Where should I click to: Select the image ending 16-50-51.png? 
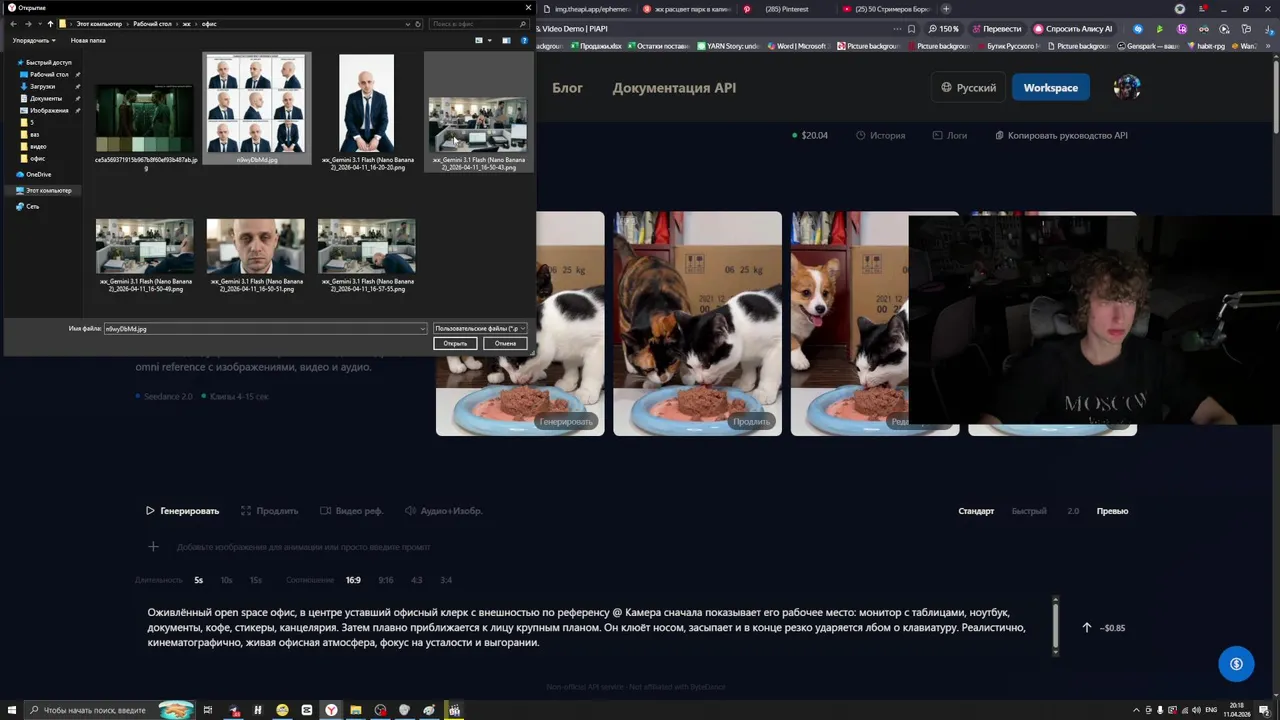(256, 254)
